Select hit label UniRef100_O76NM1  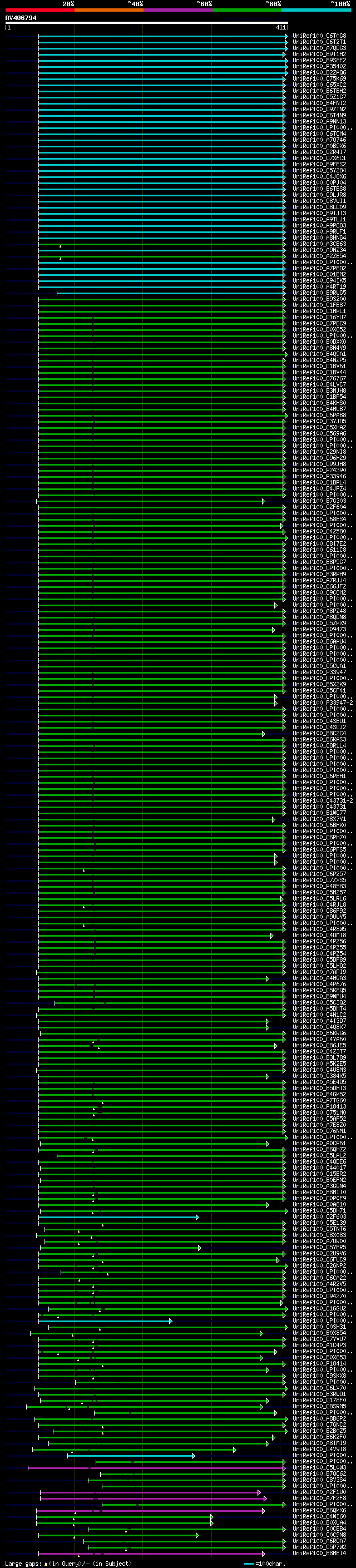[x=319, y=1131]
